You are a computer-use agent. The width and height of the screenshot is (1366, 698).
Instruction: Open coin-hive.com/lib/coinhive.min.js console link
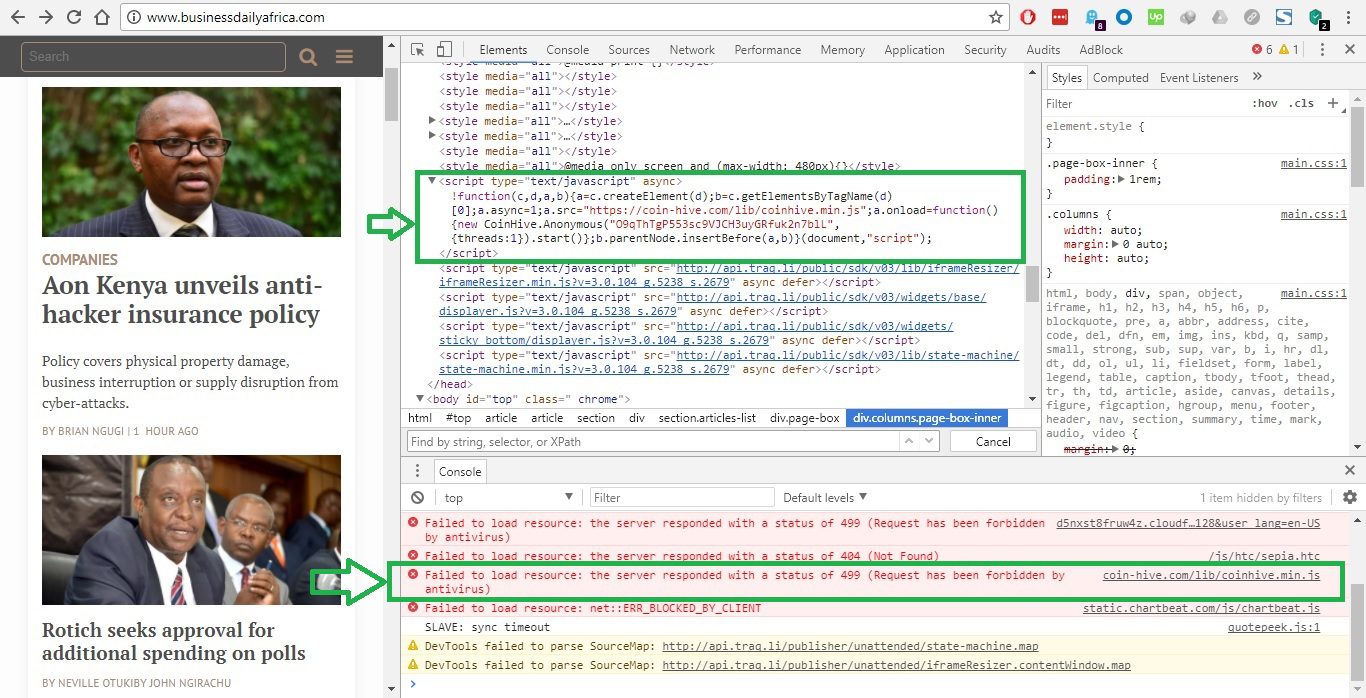(x=1211, y=575)
